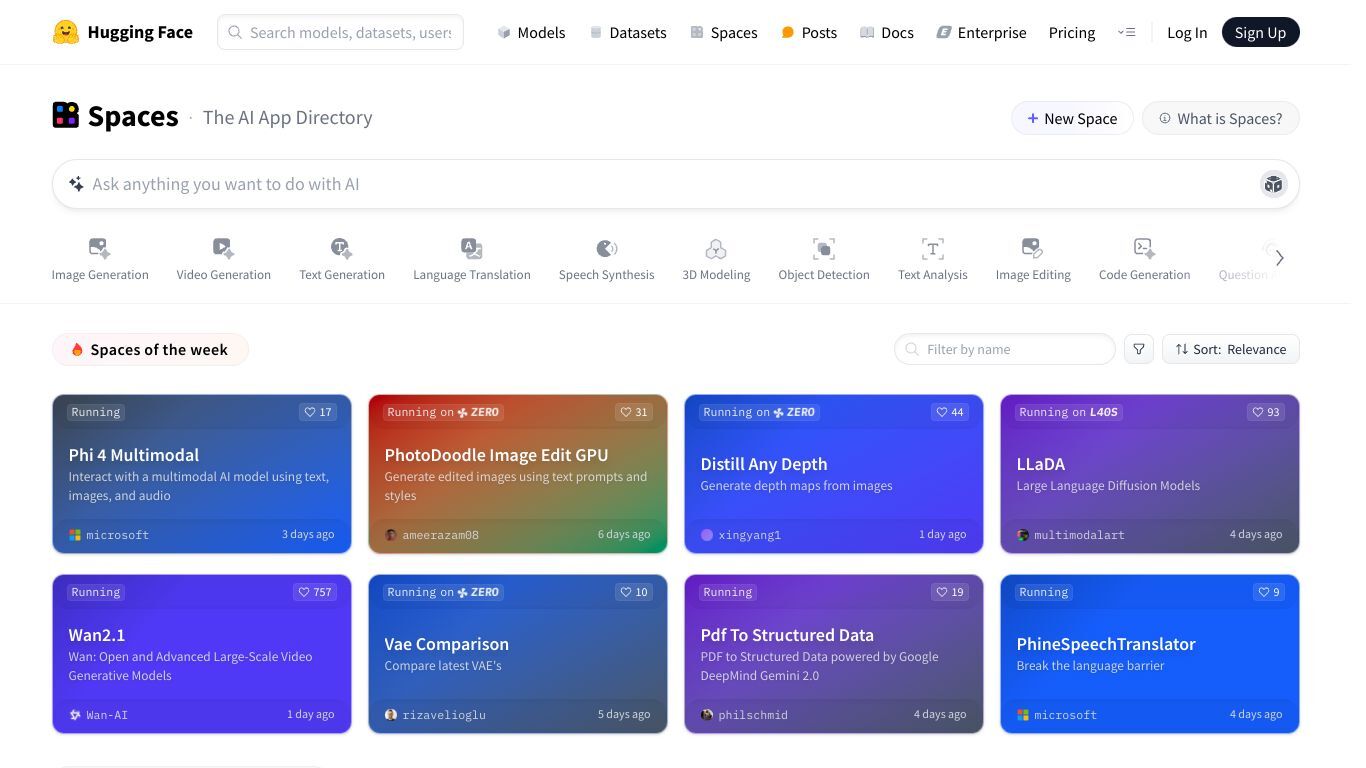The width and height of the screenshot is (1366, 768).
Task: Click author name philschmid
Action: coord(753,715)
